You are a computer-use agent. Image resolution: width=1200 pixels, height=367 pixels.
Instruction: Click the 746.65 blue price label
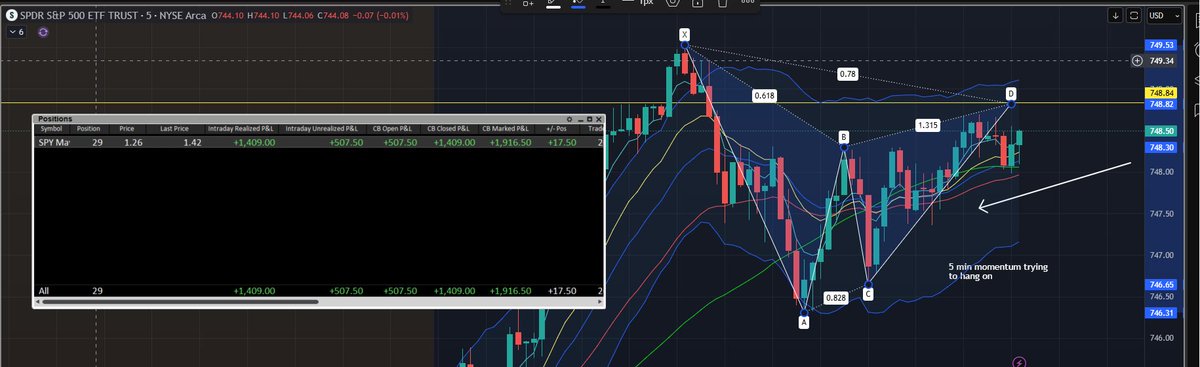click(1162, 285)
